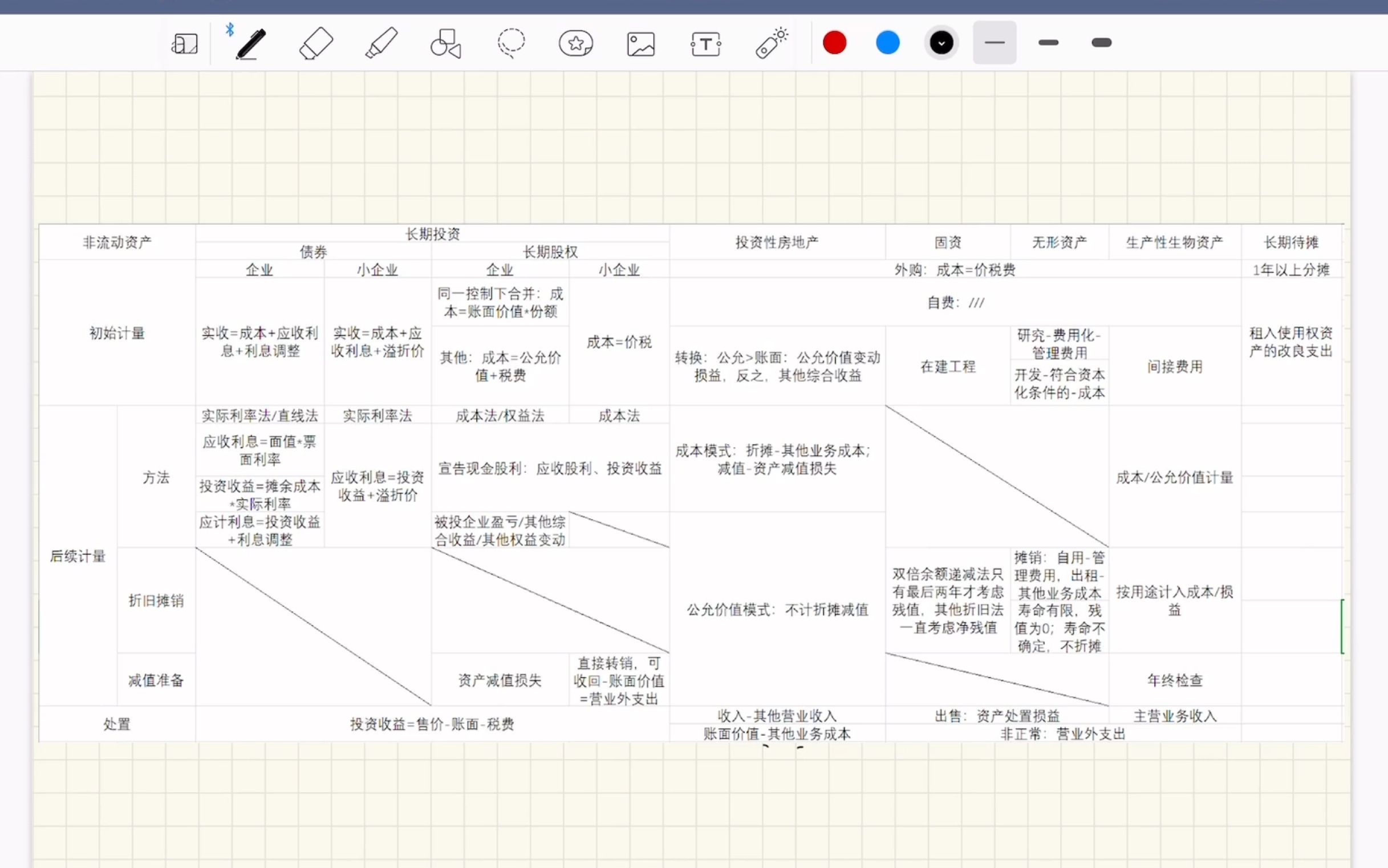Select the Image insert tool
1388x868 pixels.
[x=640, y=44]
